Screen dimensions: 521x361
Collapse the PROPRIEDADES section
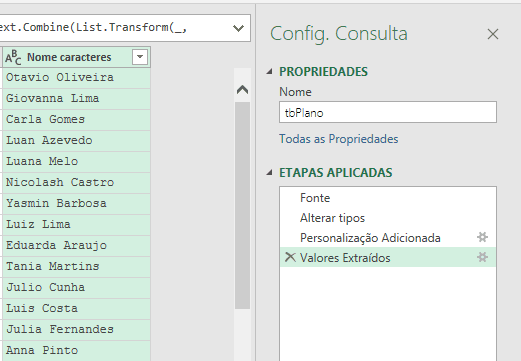(x=270, y=72)
